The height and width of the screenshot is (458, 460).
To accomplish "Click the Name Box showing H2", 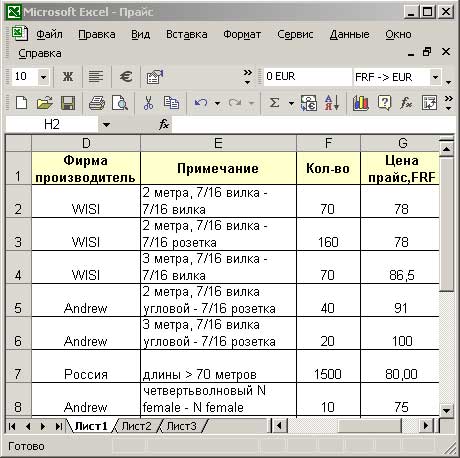I will tap(52, 125).
